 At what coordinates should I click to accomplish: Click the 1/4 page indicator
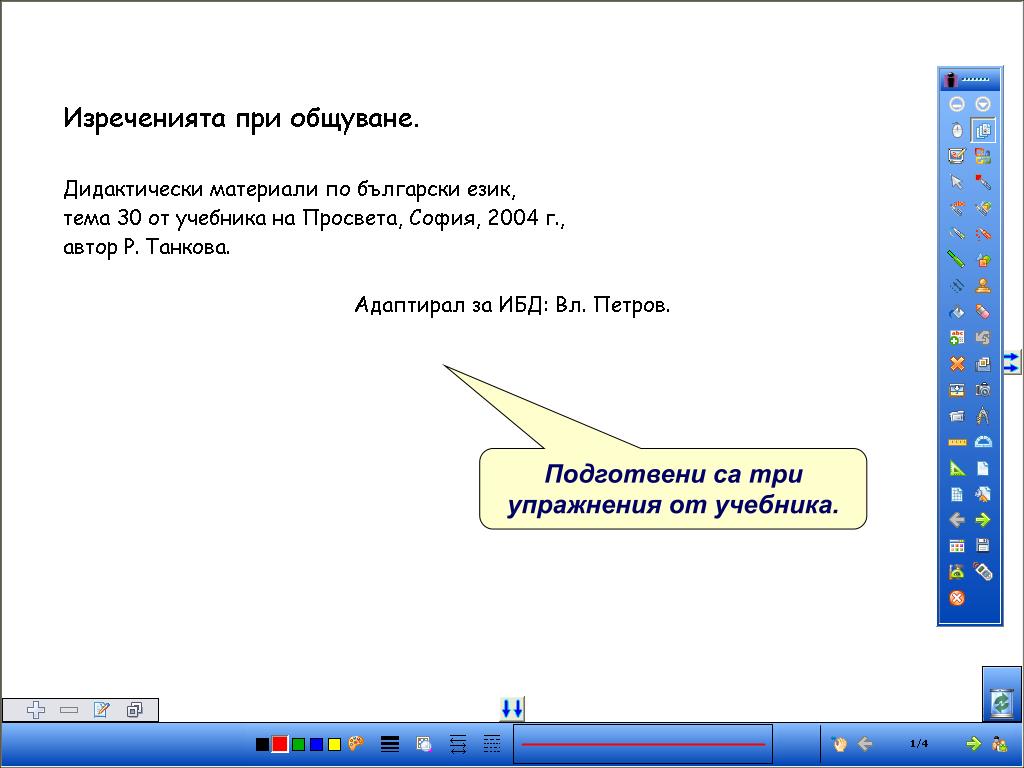click(919, 743)
